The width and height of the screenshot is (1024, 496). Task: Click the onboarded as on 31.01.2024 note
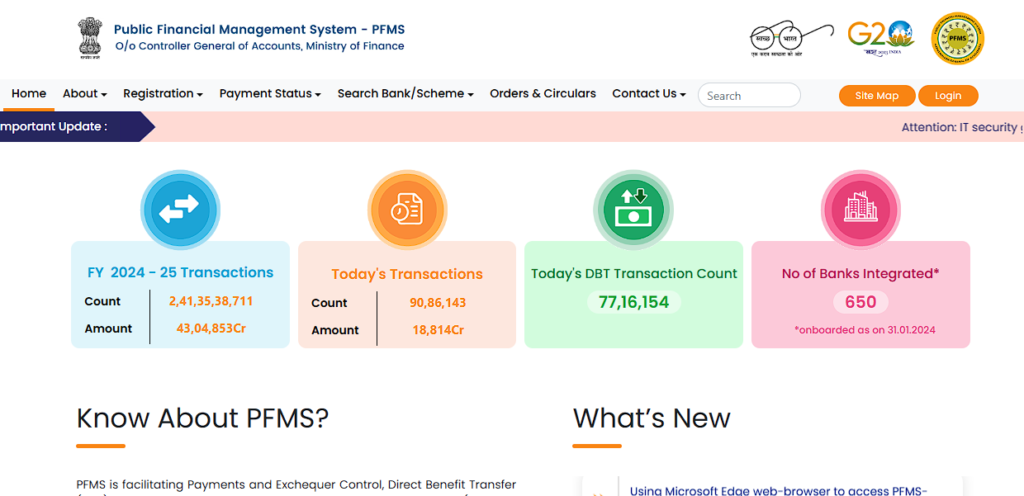865,330
